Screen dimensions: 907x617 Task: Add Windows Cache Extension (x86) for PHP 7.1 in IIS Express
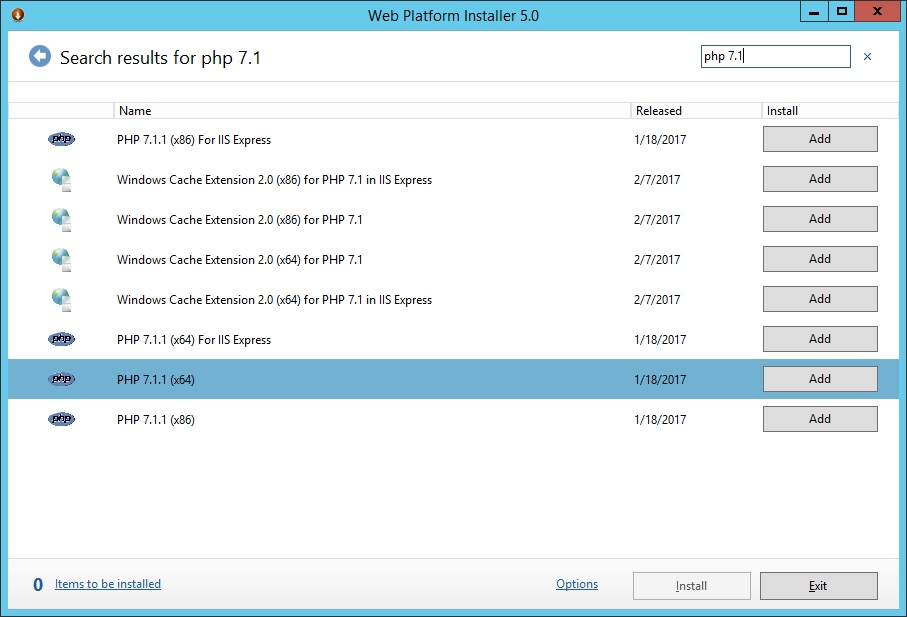(820, 179)
